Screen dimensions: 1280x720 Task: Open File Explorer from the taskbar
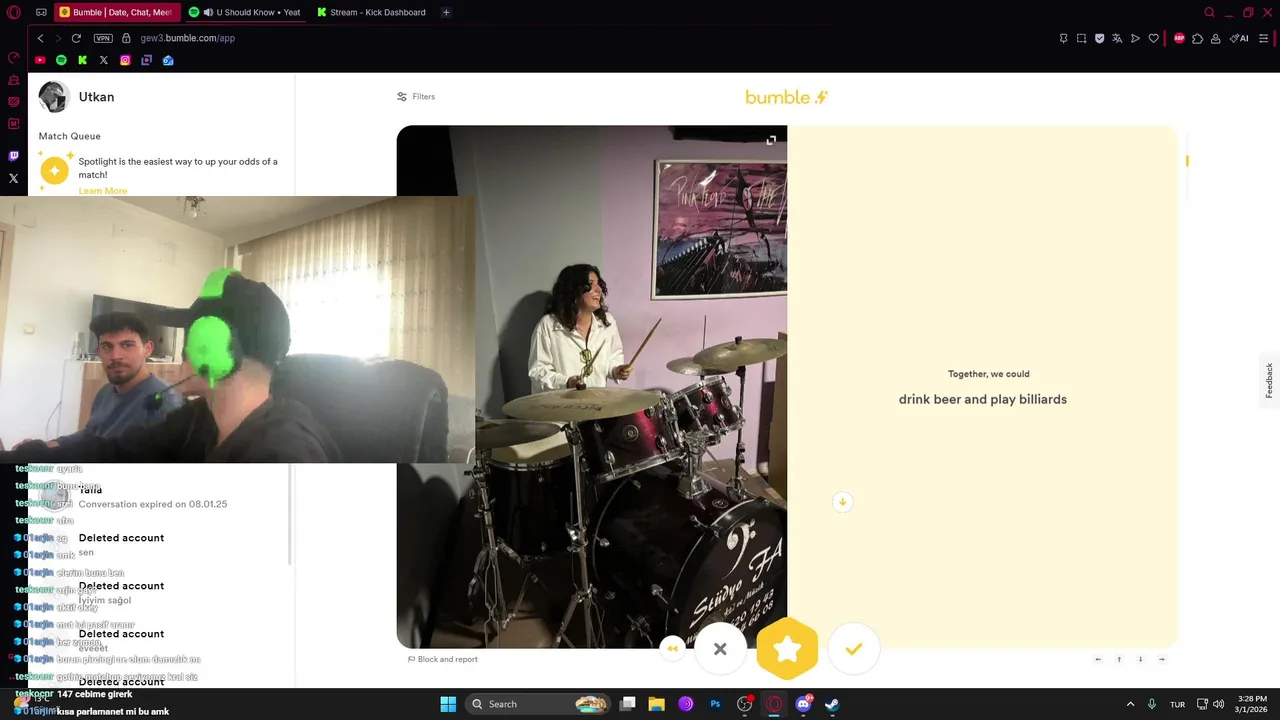pyautogui.click(x=656, y=704)
